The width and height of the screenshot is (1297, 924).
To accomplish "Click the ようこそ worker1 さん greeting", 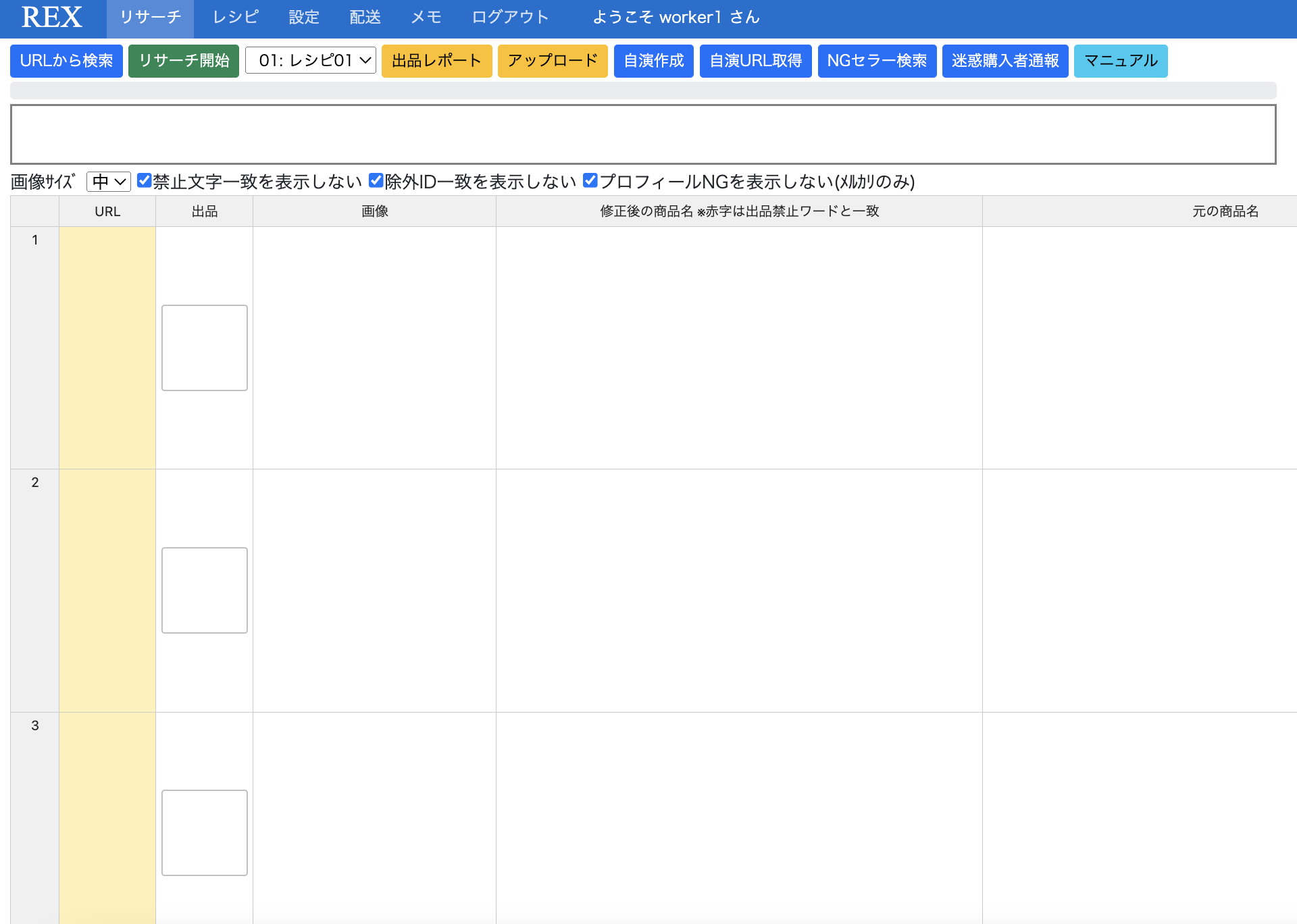I will 676,18.
